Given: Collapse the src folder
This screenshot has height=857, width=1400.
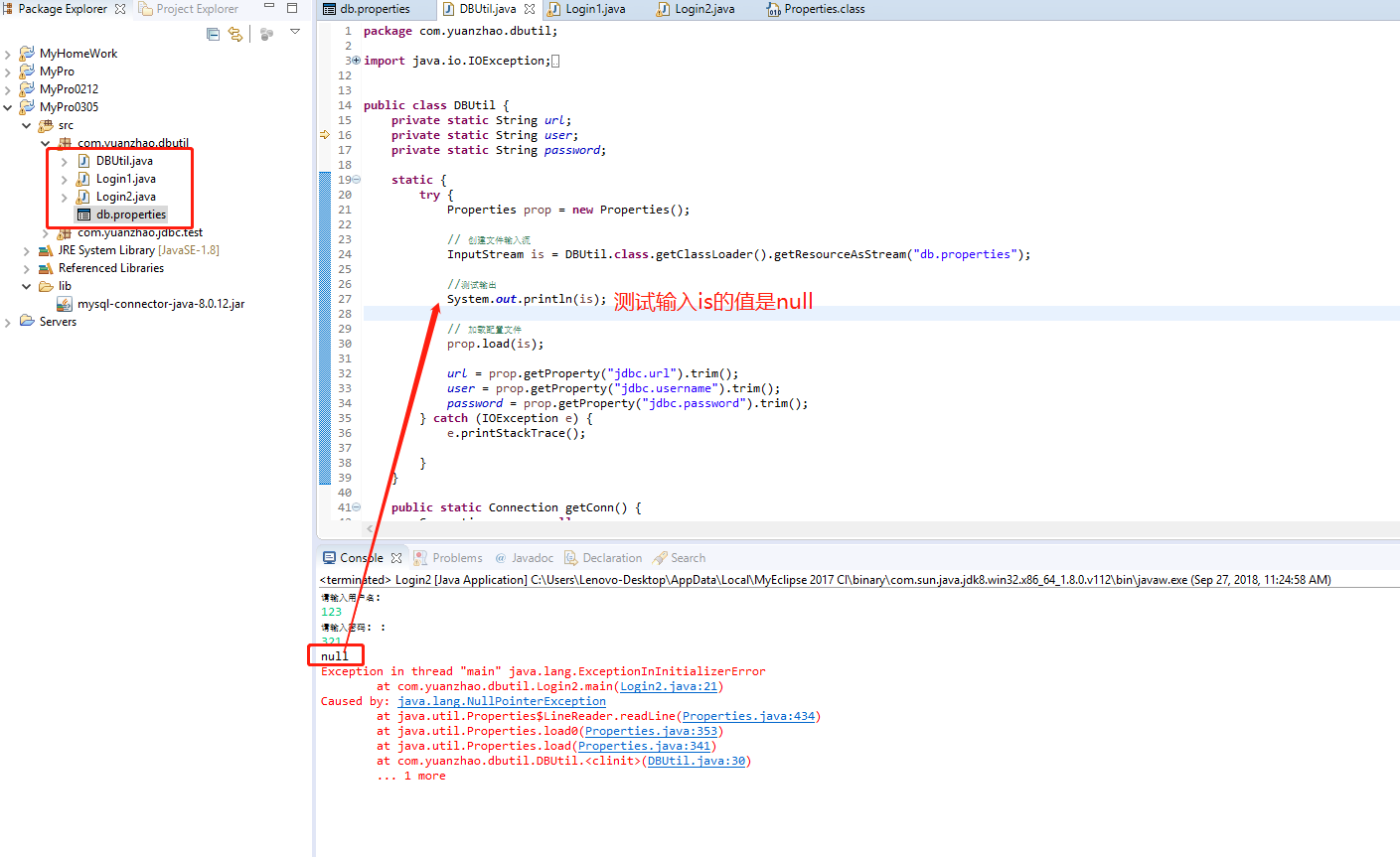Looking at the screenshot, I should click(26, 125).
